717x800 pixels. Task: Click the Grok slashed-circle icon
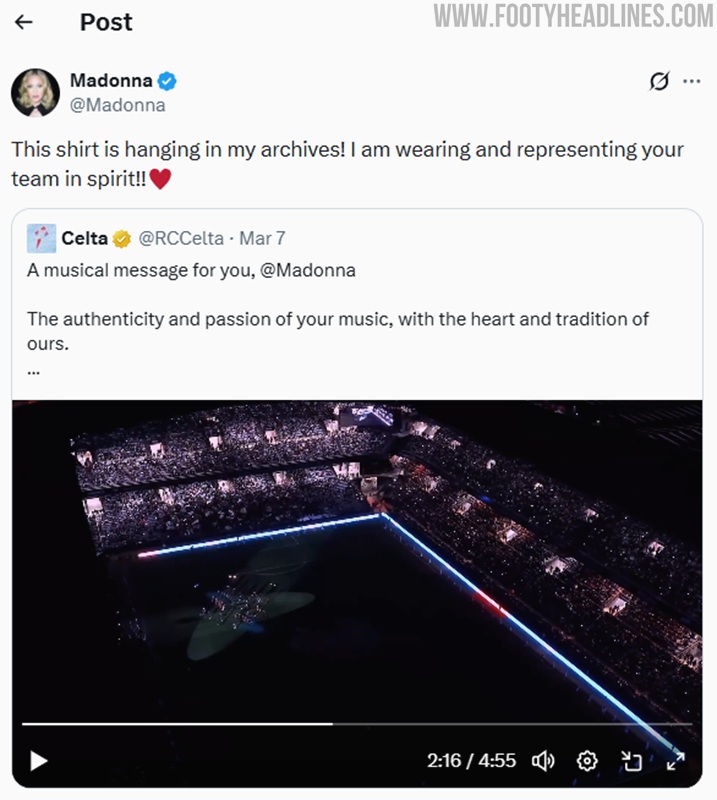click(658, 82)
